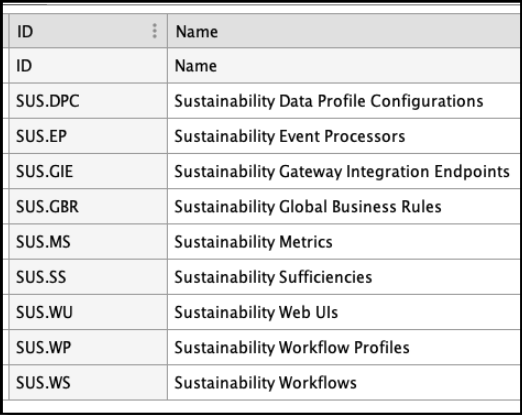Click the ID column header

[88, 31]
